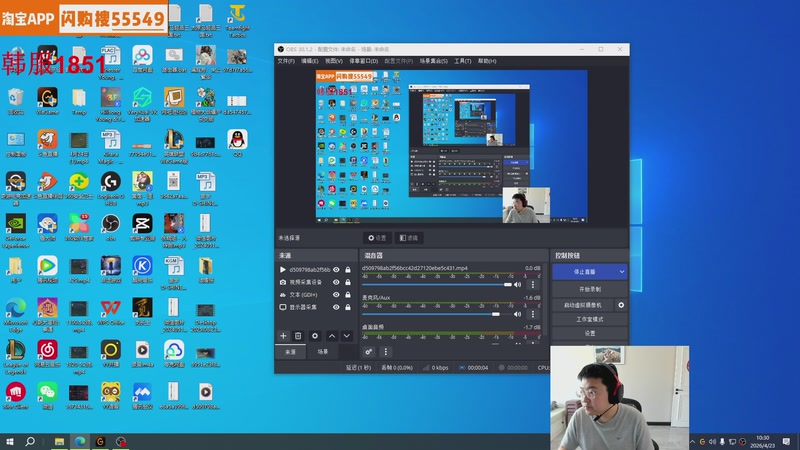800x450 pixels.
Task: Click the OBS logo in the title bar
Action: click(x=280, y=49)
